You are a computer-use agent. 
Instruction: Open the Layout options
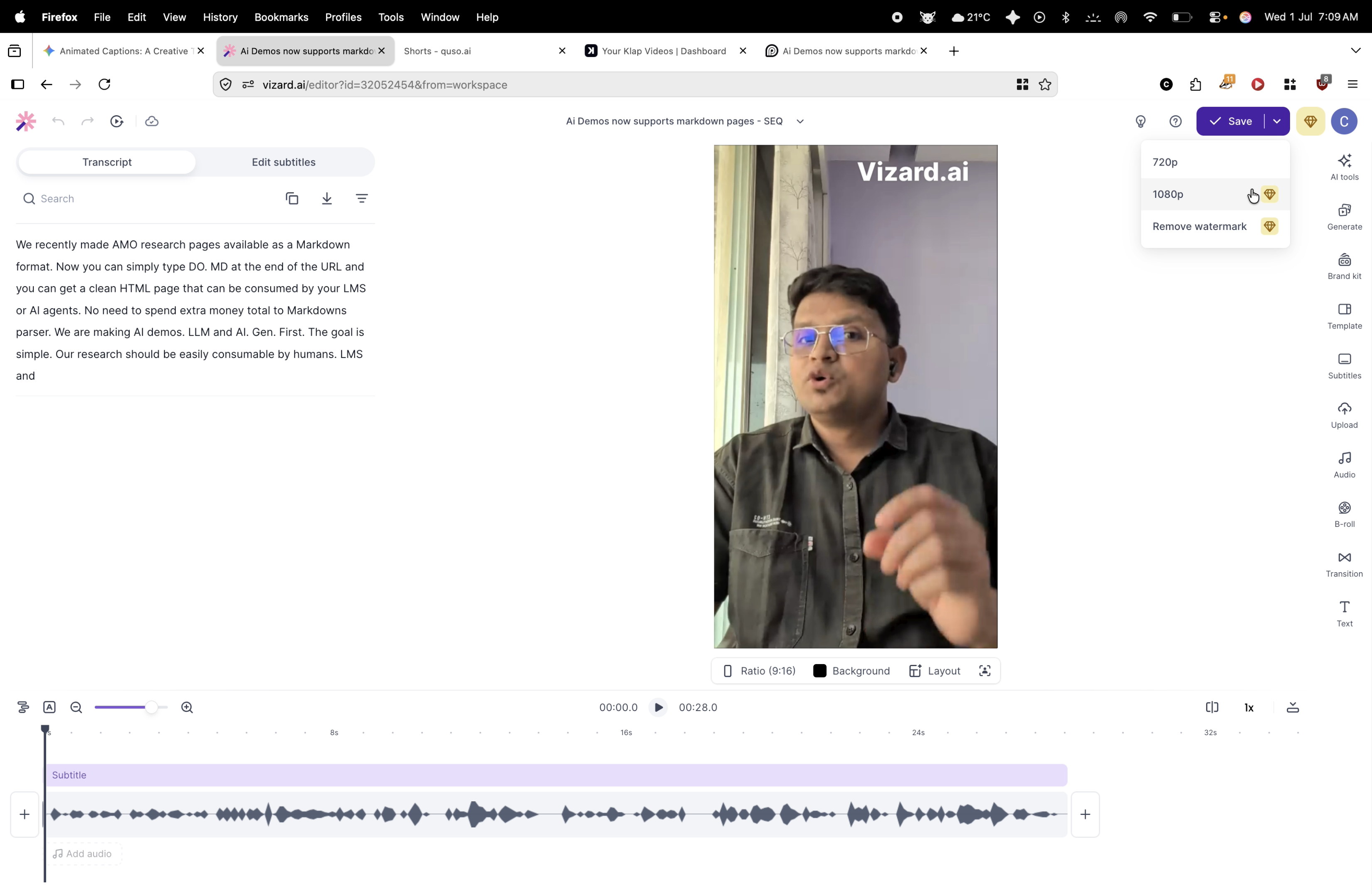click(x=935, y=670)
